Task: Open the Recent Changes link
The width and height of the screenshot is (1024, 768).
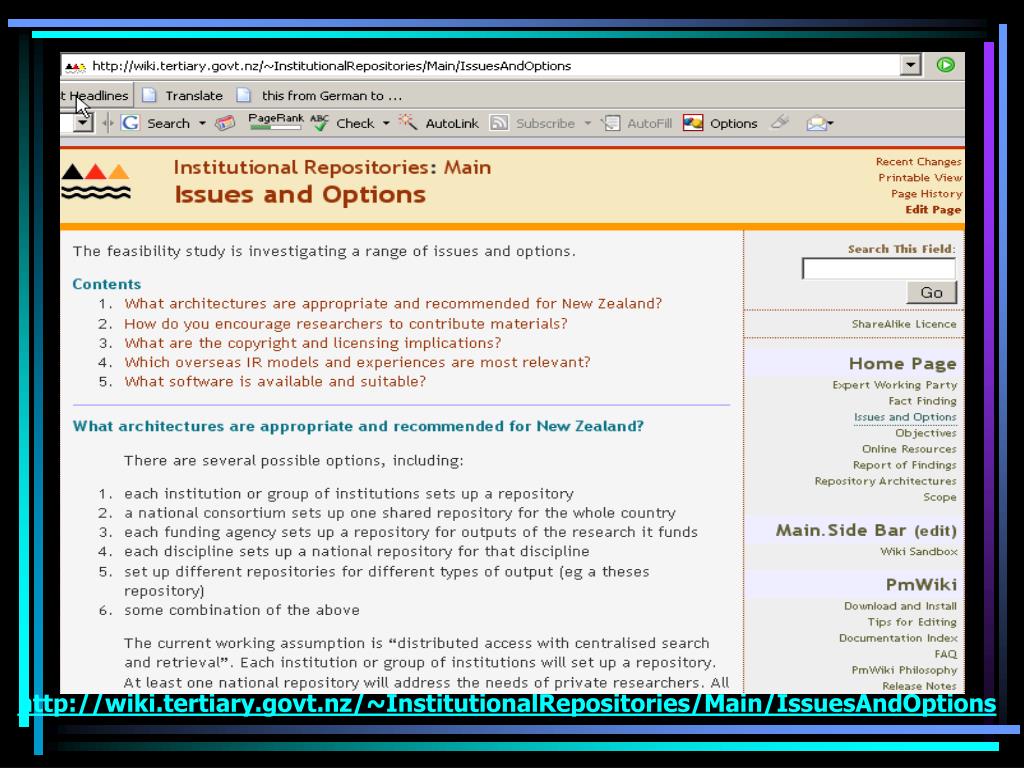Action: 918,162
